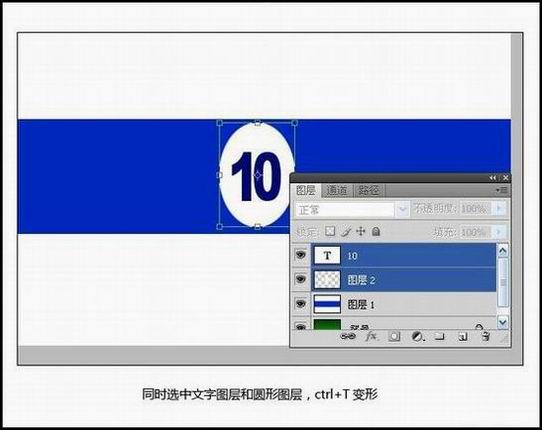Toggle lock image pixels brush icon

tap(346, 231)
